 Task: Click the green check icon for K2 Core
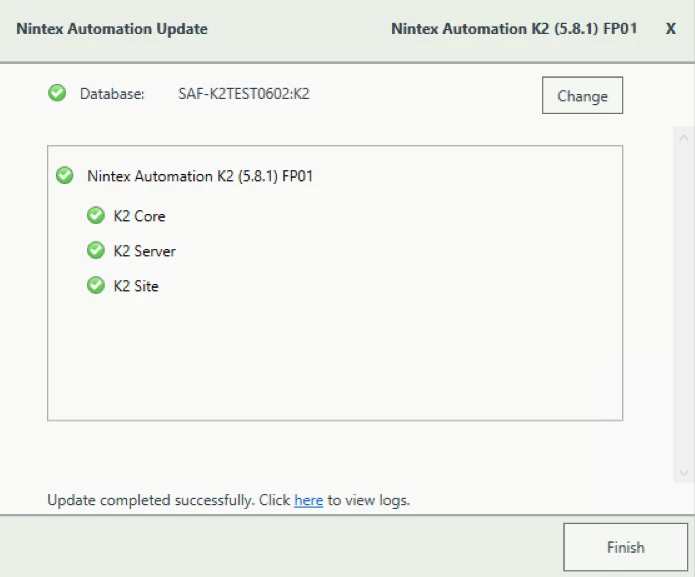pyautogui.click(x=96, y=215)
